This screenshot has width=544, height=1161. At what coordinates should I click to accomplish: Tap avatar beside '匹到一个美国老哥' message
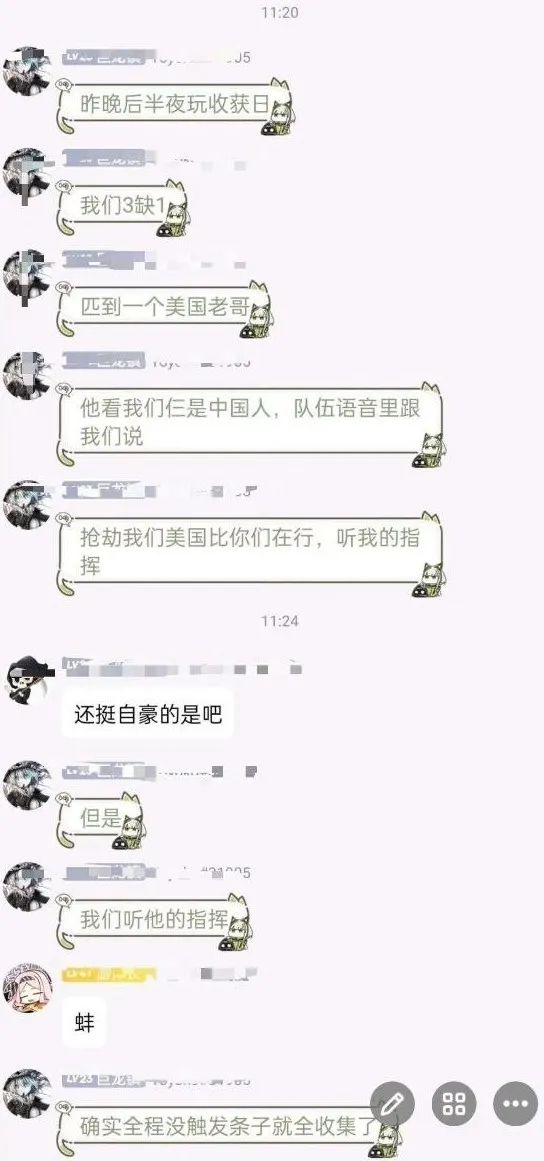point(27,274)
